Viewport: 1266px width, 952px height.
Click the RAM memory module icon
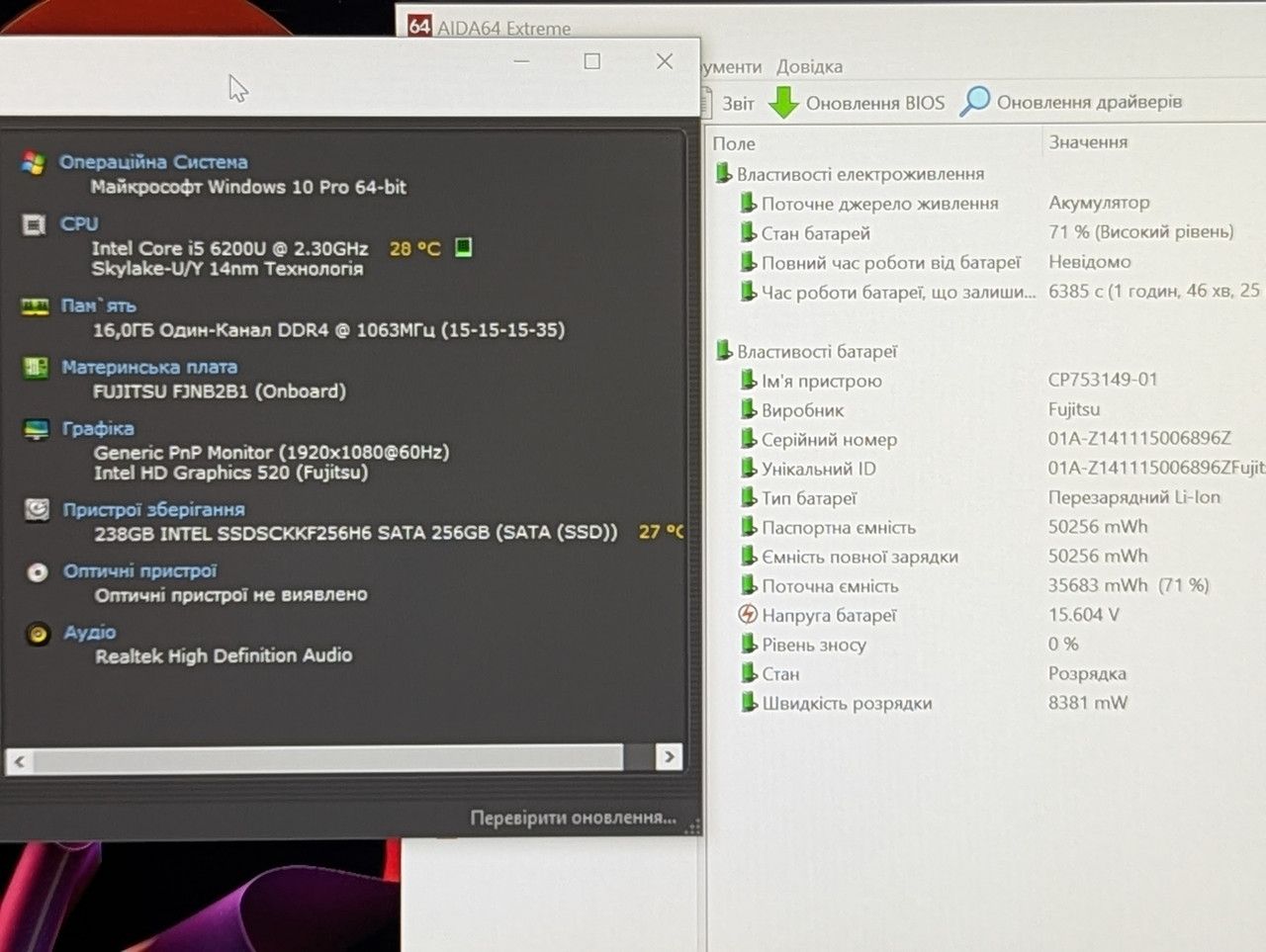36,306
